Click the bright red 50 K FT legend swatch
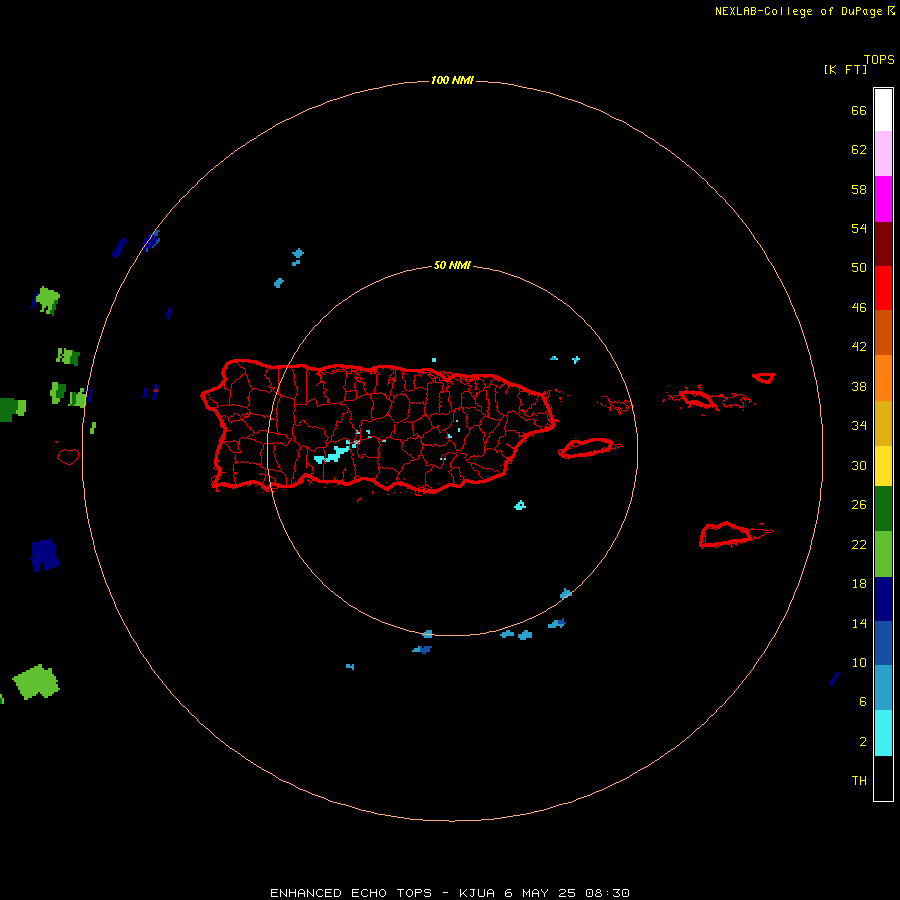Screen dimensions: 900x900 [x=883, y=288]
